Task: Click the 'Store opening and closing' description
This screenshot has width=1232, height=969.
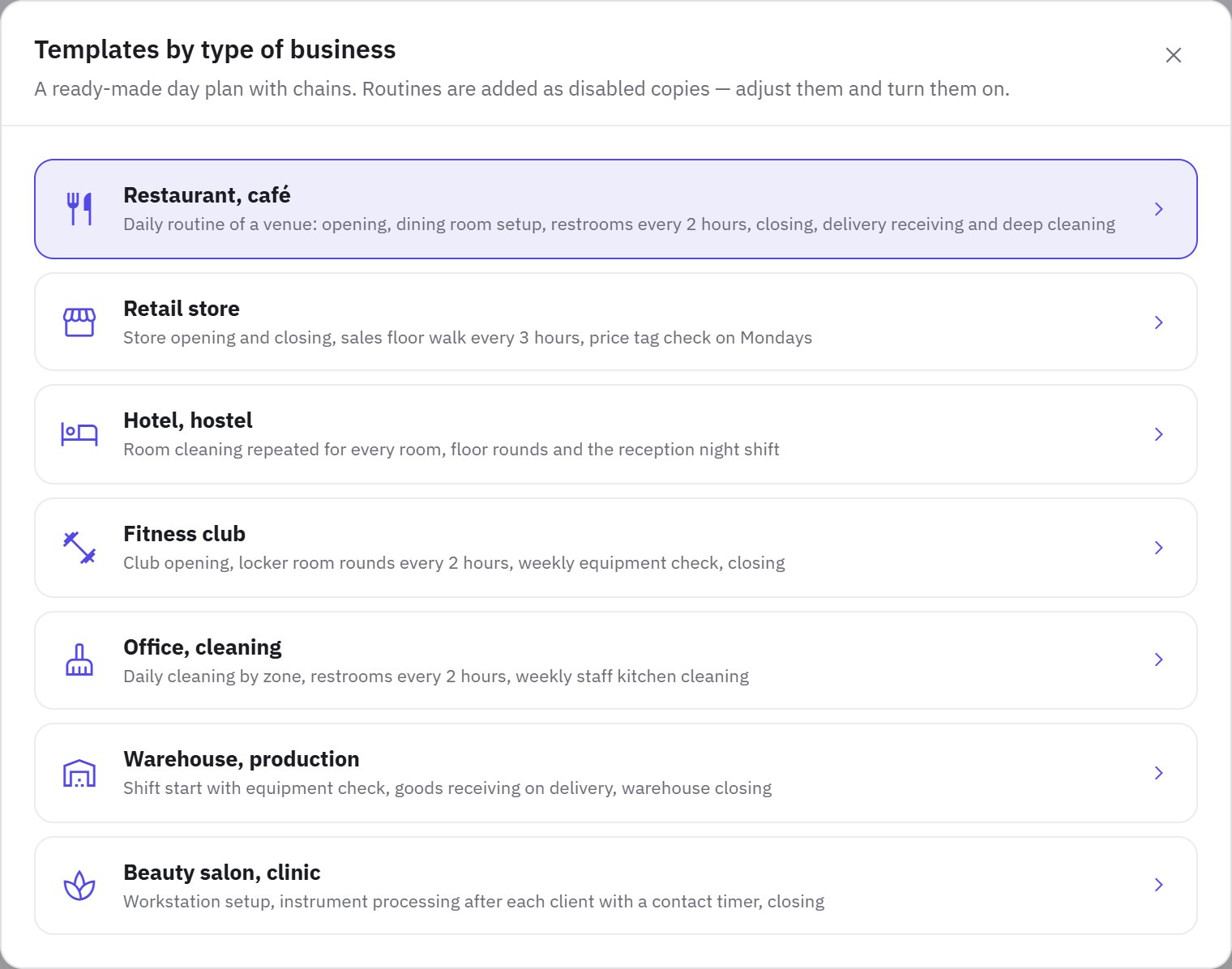Action: click(468, 338)
